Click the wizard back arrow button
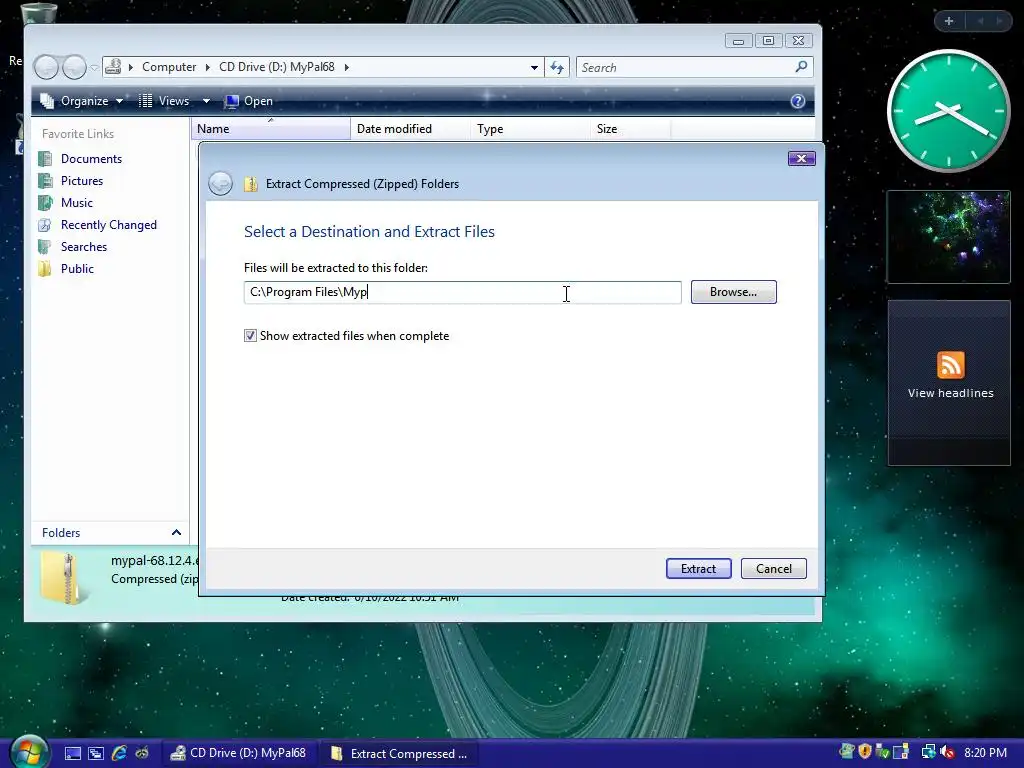The height and width of the screenshot is (768, 1024). [221, 184]
